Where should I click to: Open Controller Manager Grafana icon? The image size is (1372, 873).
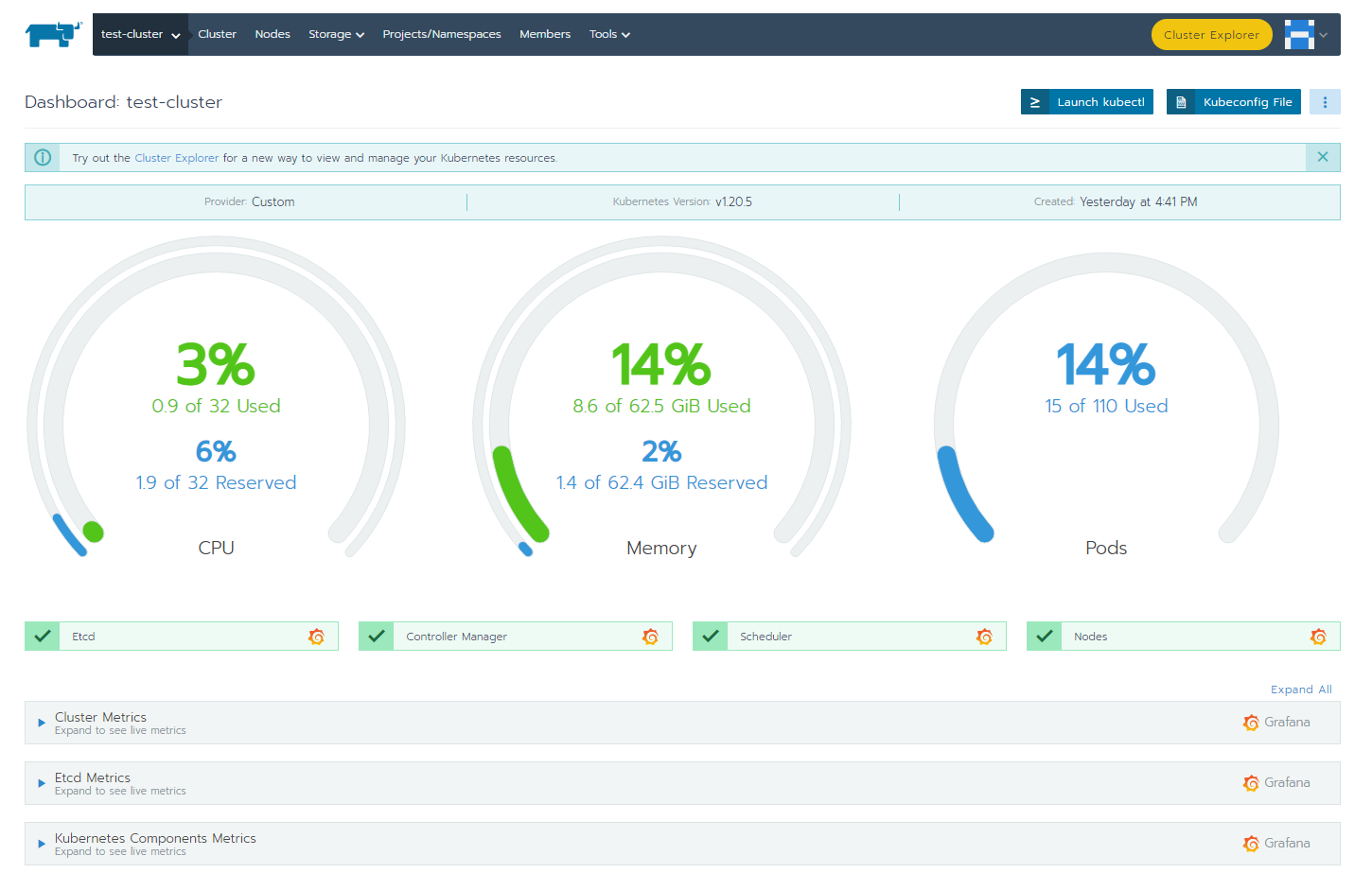click(651, 637)
